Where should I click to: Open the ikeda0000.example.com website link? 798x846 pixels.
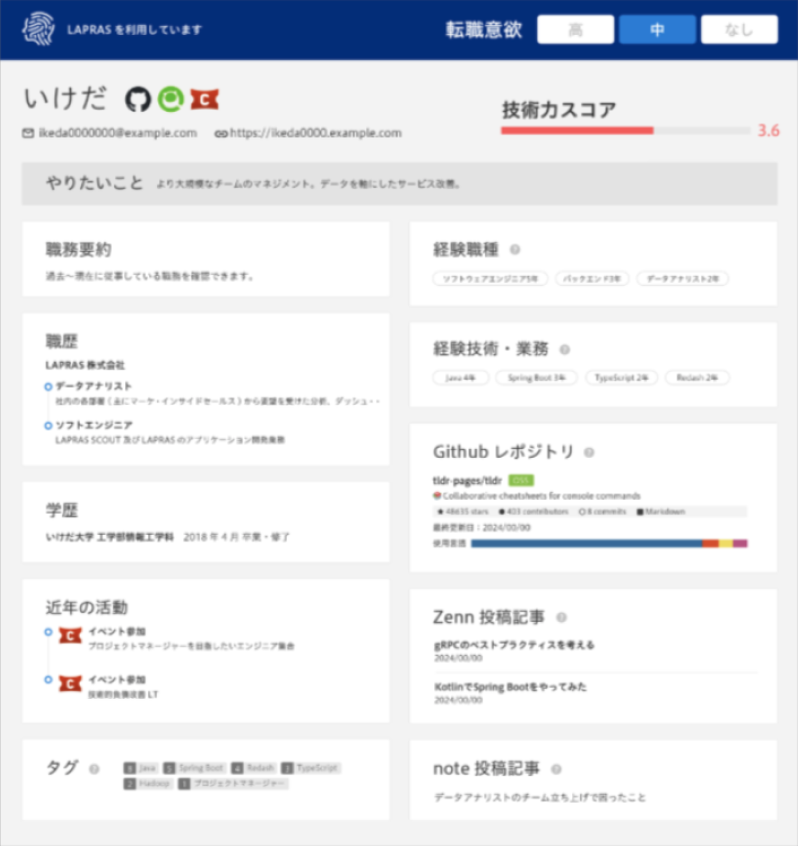pyautogui.click(x=315, y=132)
